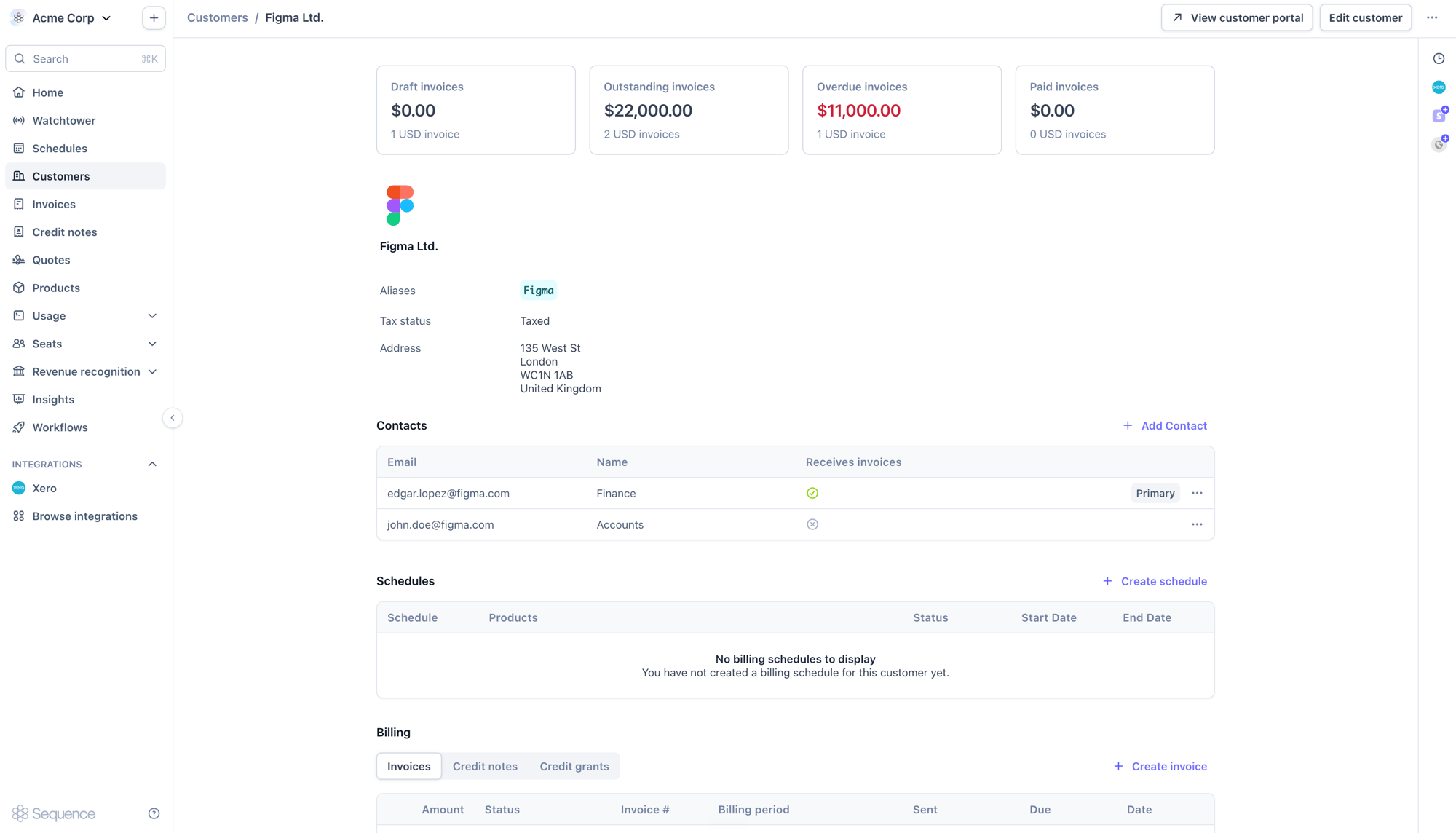
Task: Open the activity history clock icon
Action: pos(1439,58)
